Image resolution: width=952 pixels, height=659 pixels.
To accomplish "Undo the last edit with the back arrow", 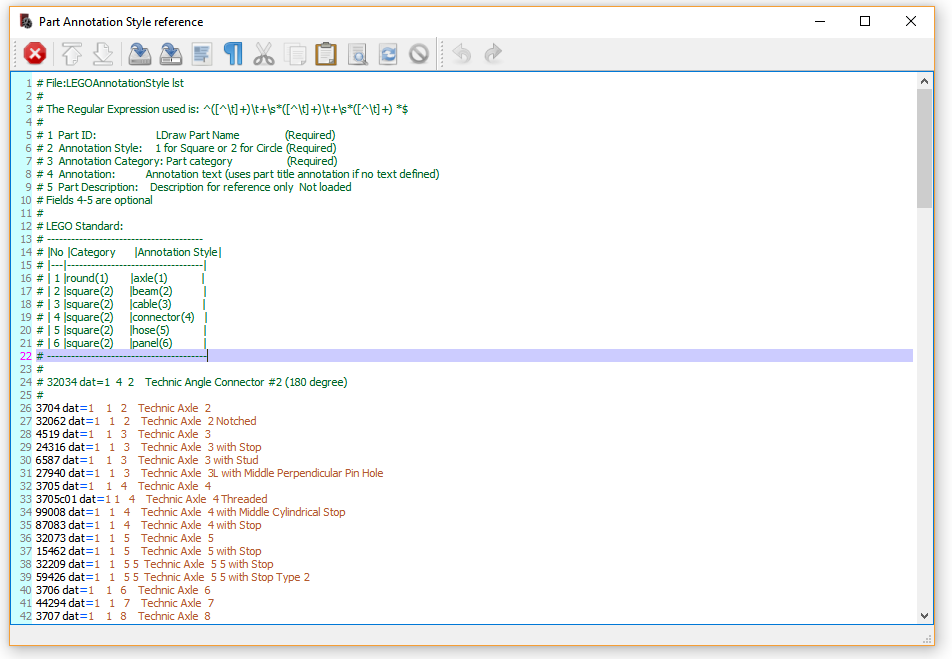I will tap(460, 53).
